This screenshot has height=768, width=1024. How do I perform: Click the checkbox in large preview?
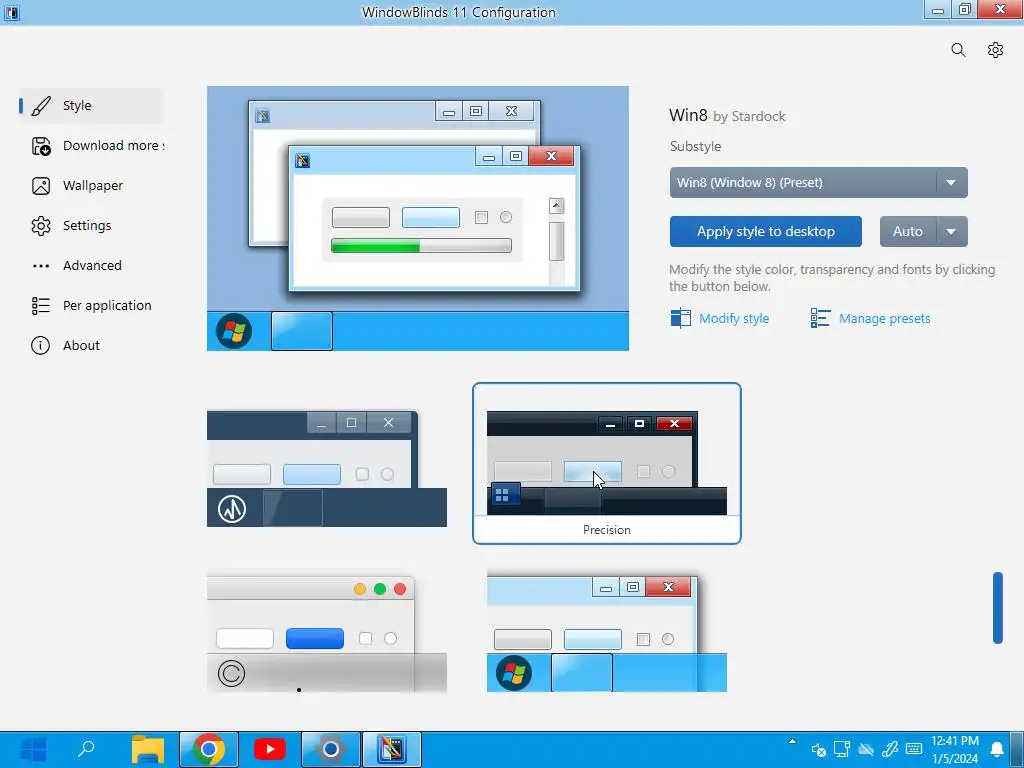pos(481,217)
